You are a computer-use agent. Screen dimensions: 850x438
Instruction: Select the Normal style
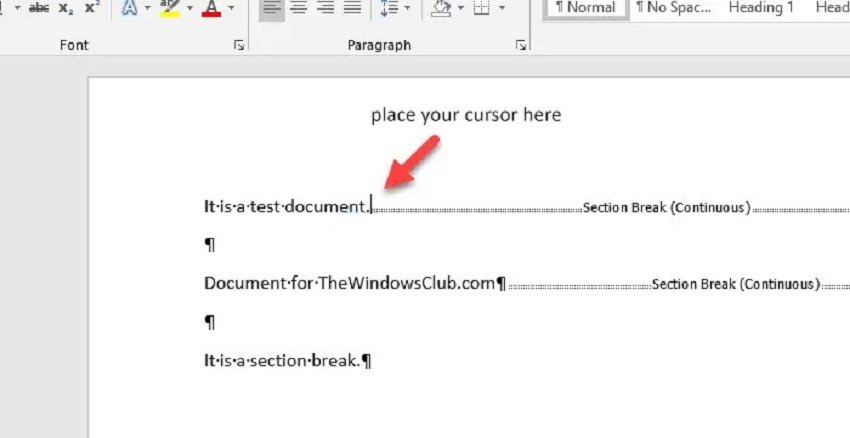click(586, 8)
